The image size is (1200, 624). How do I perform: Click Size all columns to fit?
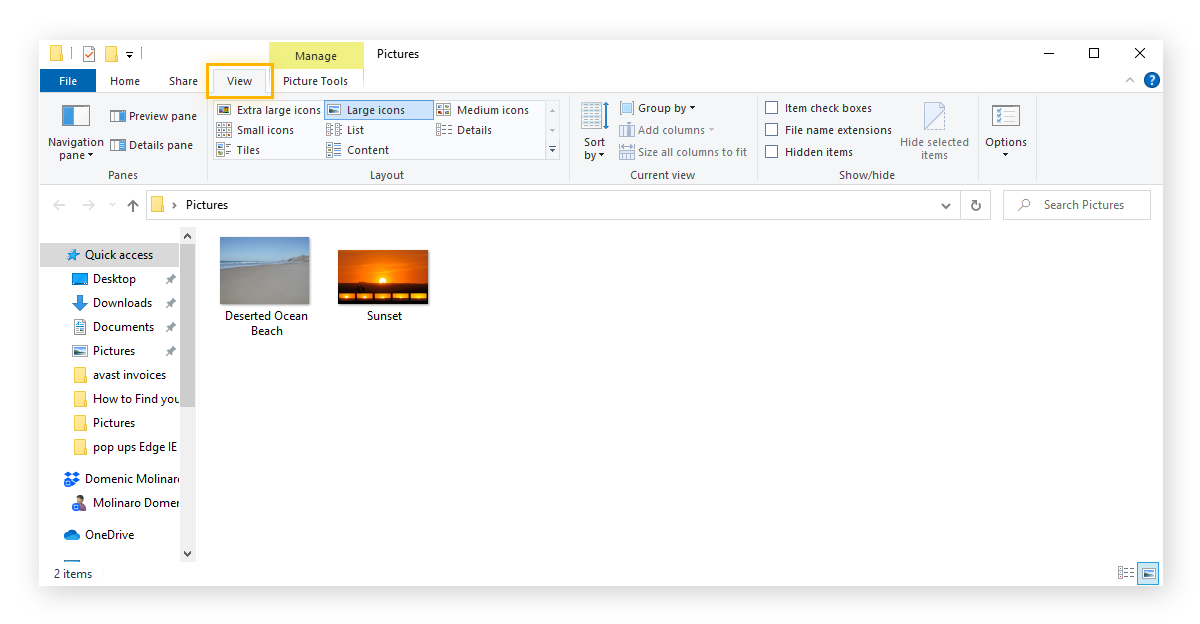tap(682, 152)
